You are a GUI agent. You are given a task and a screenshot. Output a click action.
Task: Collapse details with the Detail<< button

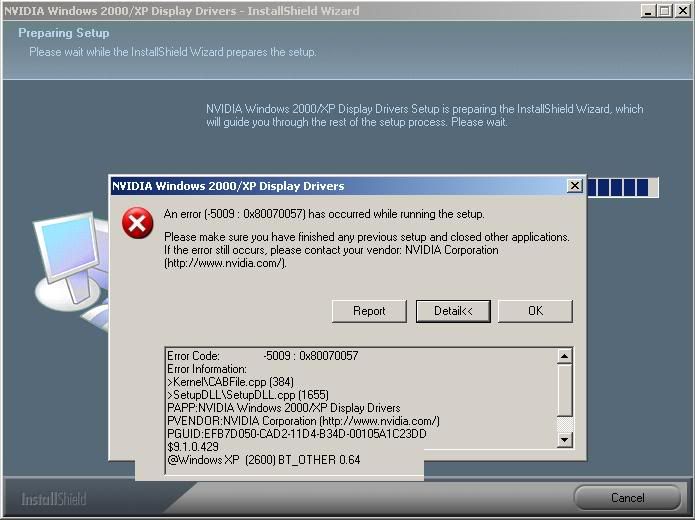pyautogui.click(x=453, y=311)
